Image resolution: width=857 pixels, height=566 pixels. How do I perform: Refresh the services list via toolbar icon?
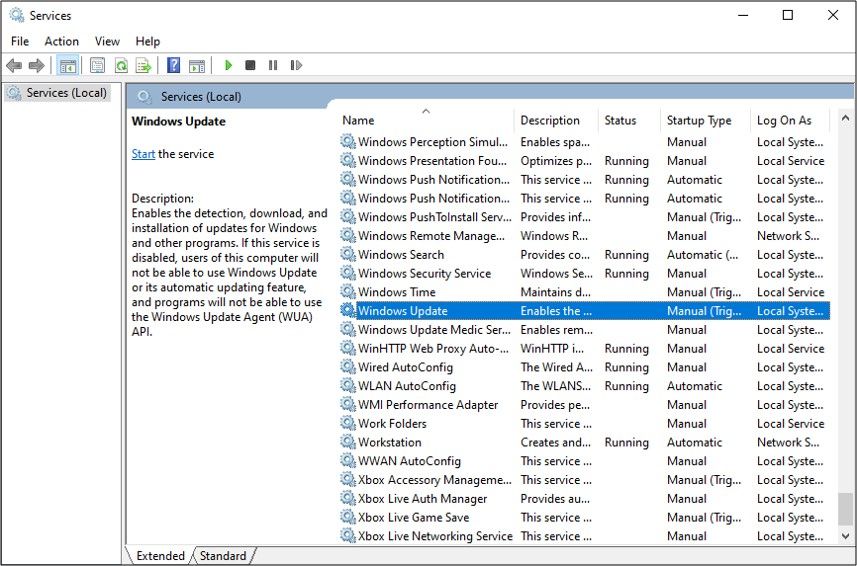tap(121, 66)
